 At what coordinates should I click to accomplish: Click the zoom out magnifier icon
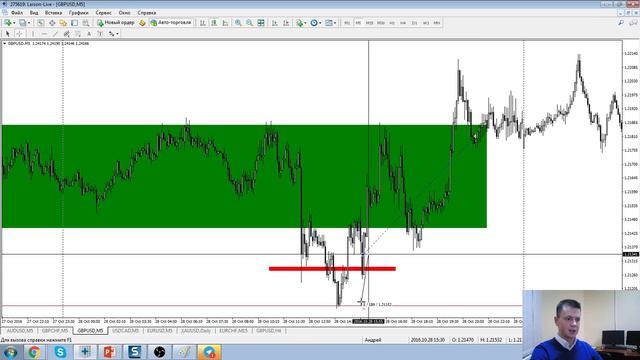(x=249, y=23)
